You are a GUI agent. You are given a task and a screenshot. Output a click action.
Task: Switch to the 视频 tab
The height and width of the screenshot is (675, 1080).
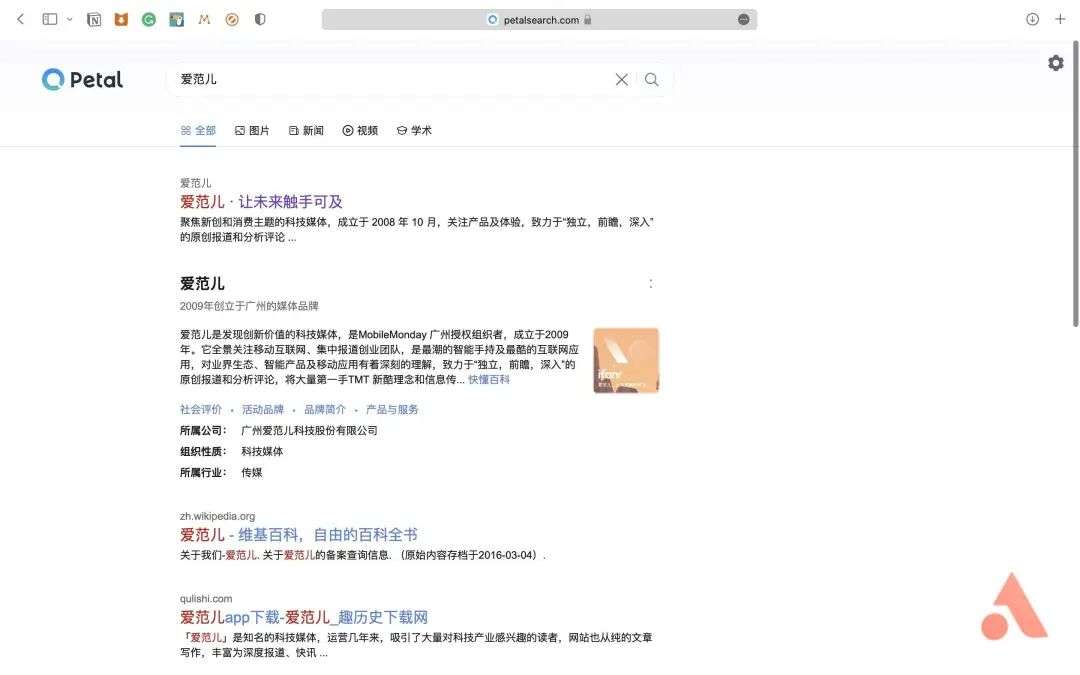(360, 130)
